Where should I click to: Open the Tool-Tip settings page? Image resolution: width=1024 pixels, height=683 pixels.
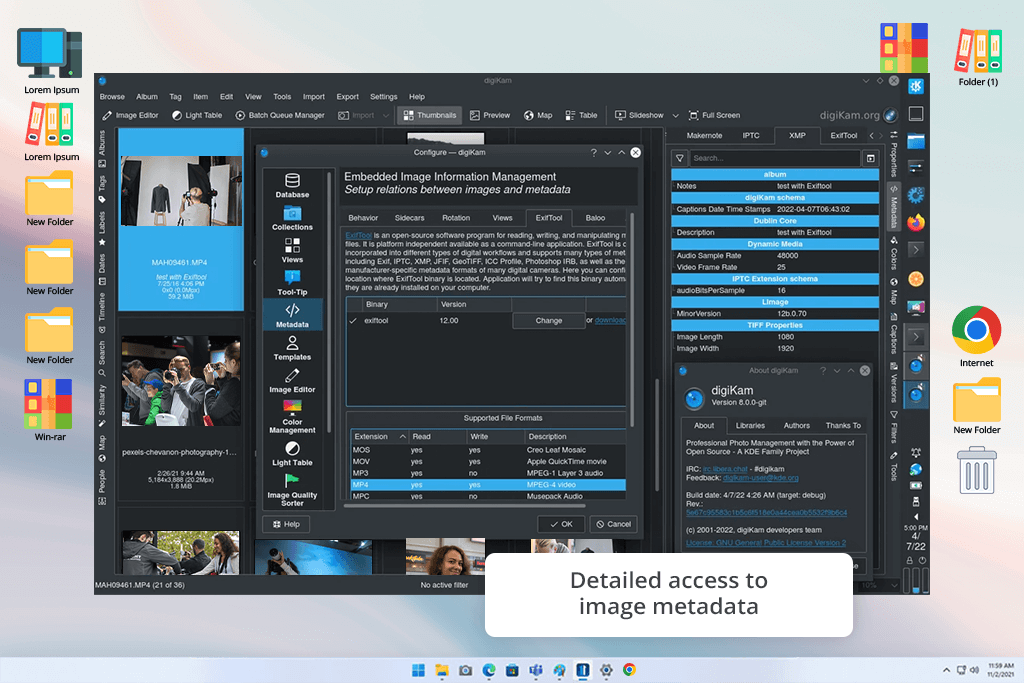[x=292, y=283]
